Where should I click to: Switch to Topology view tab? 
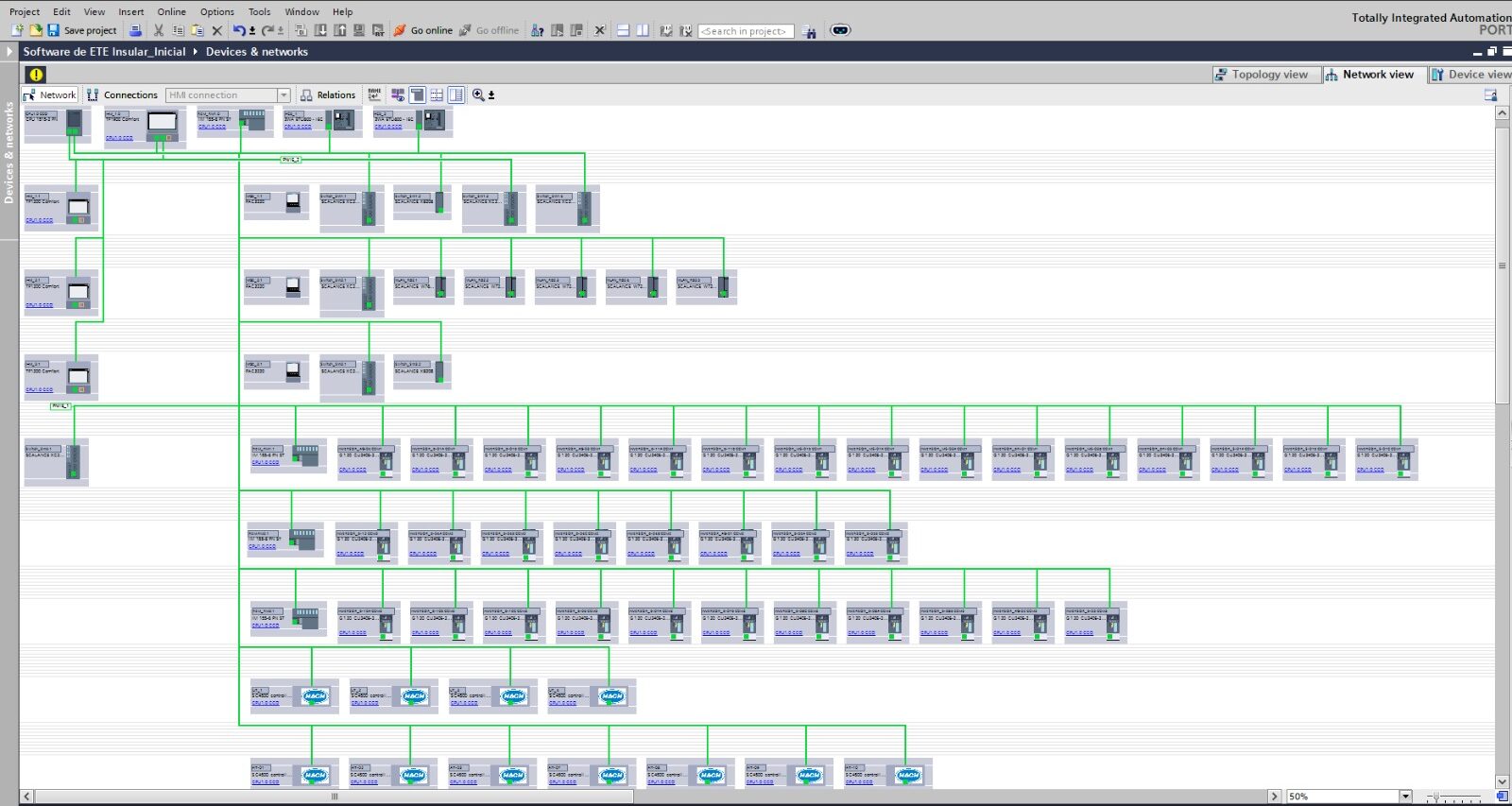[1262, 75]
